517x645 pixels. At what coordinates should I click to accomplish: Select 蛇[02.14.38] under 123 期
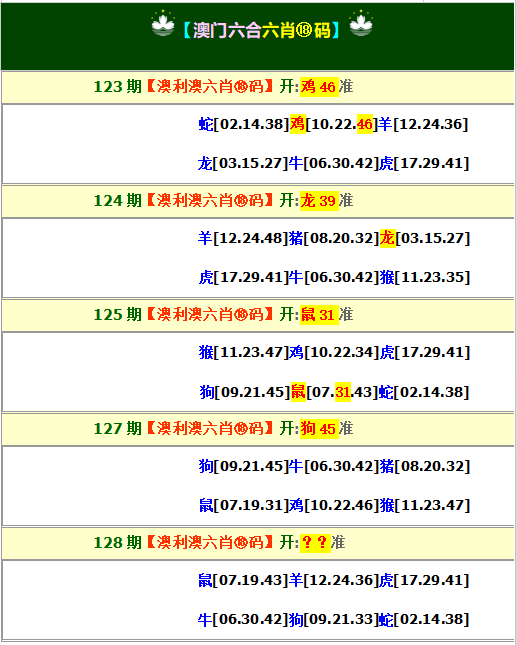click(244, 124)
